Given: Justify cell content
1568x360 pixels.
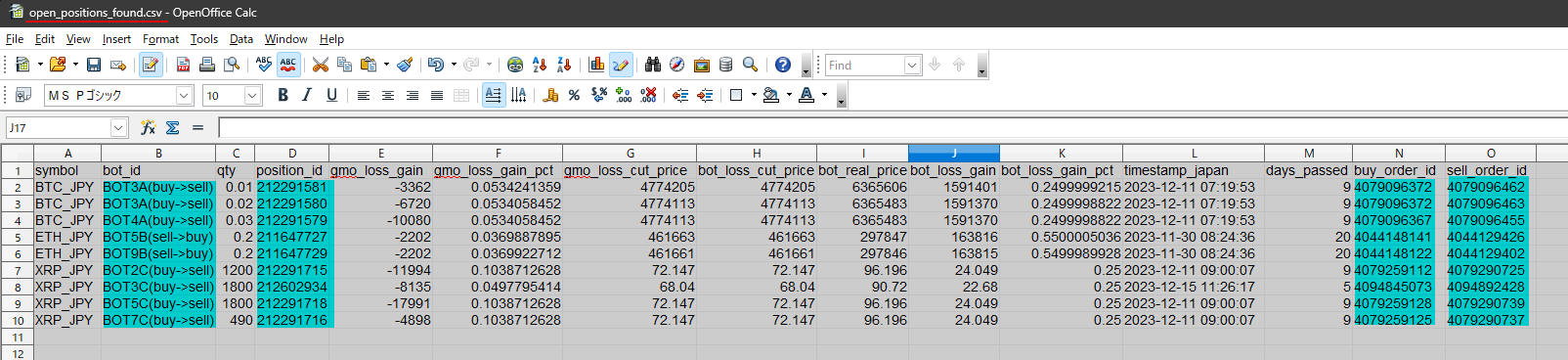Looking at the screenshot, I should (x=437, y=95).
